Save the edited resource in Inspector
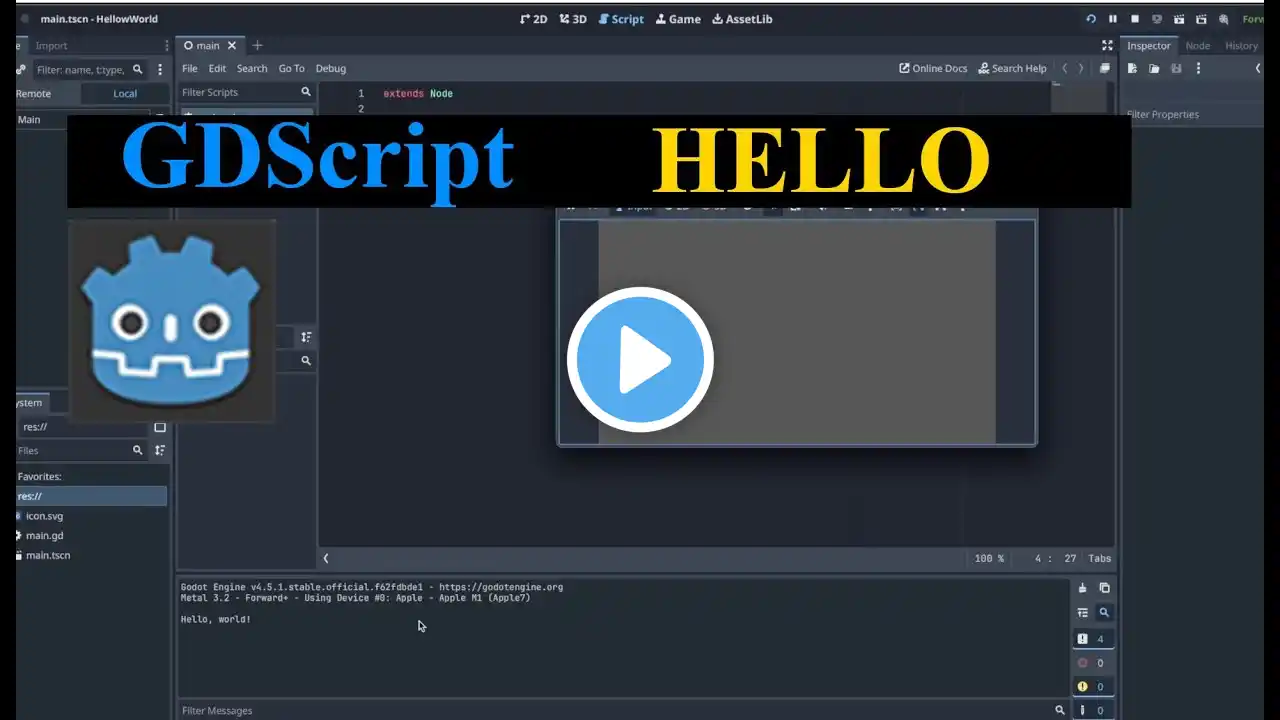The width and height of the screenshot is (1280, 720). [1176, 68]
